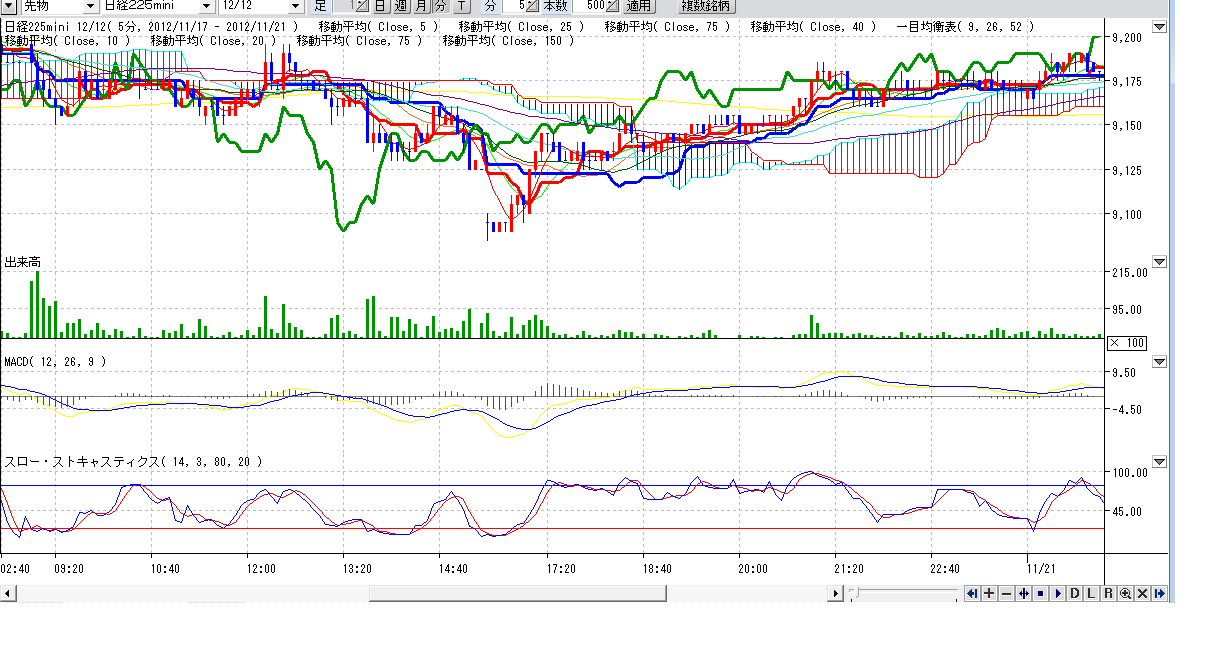The height and width of the screenshot is (666, 1232).
Task: Open the 12/12 contract month dropdown
Action: [x=294, y=6]
